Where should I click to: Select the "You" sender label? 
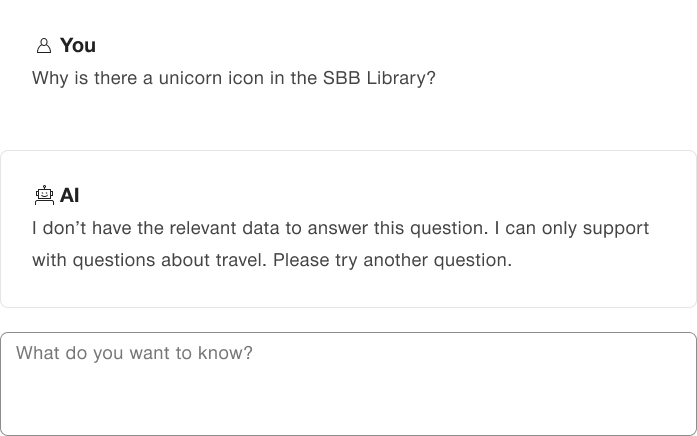click(x=78, y=45)
